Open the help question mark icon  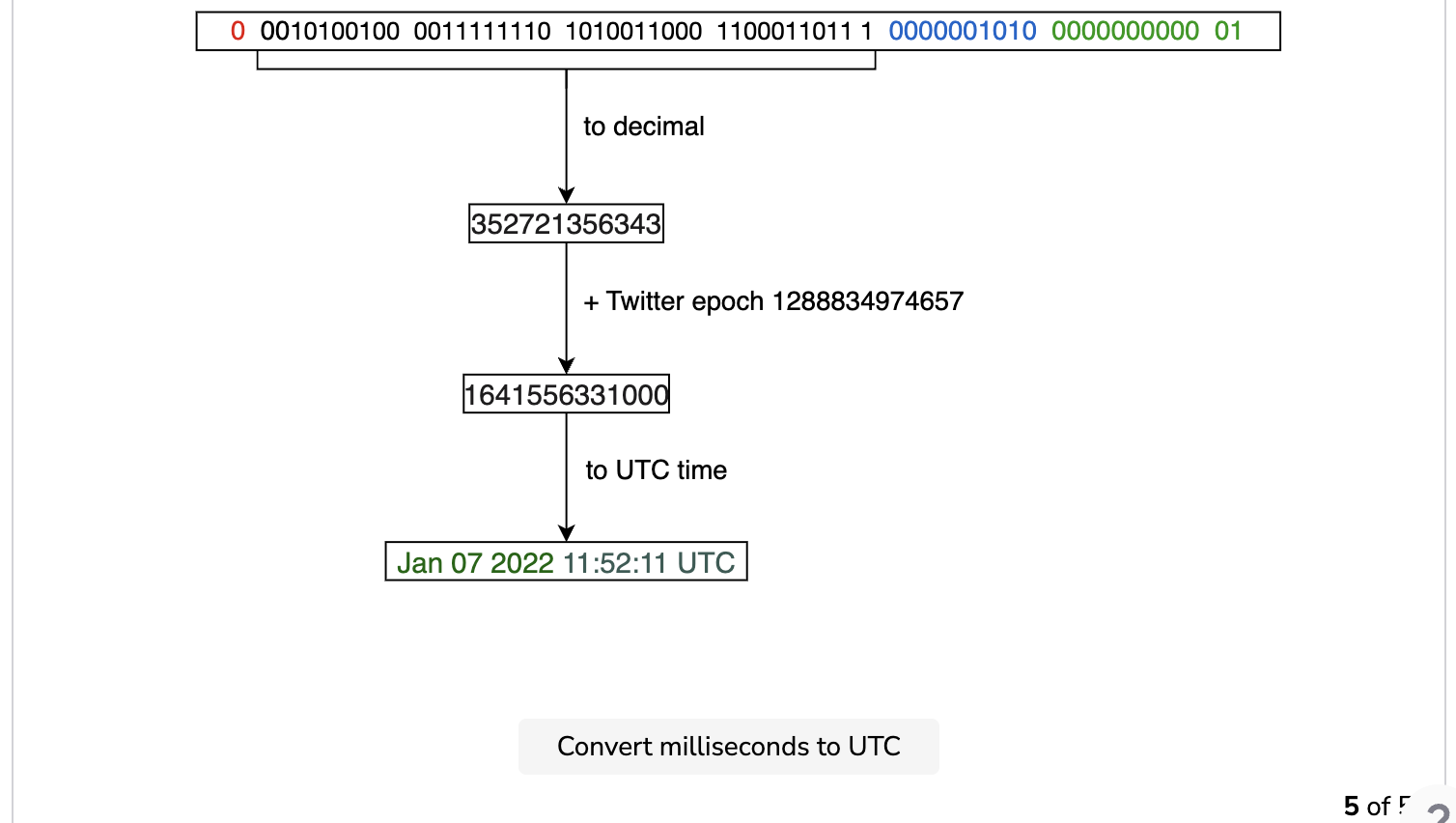click(1441, 811)
